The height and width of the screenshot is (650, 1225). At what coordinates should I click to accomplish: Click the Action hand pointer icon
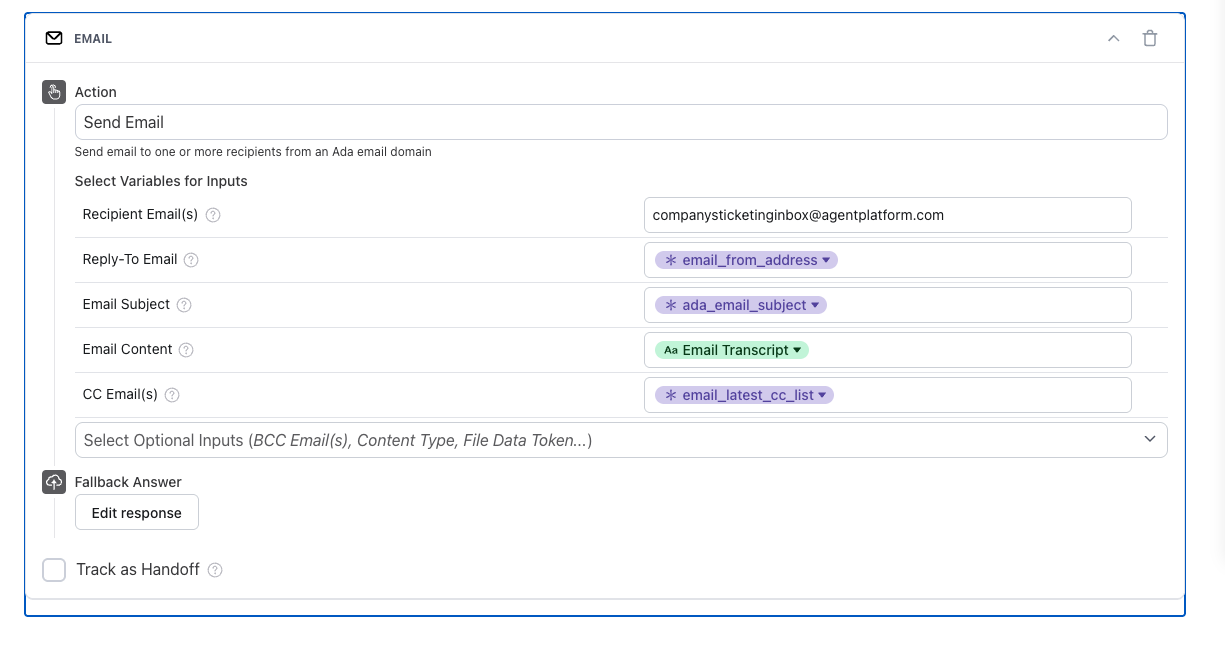[54, 92]
